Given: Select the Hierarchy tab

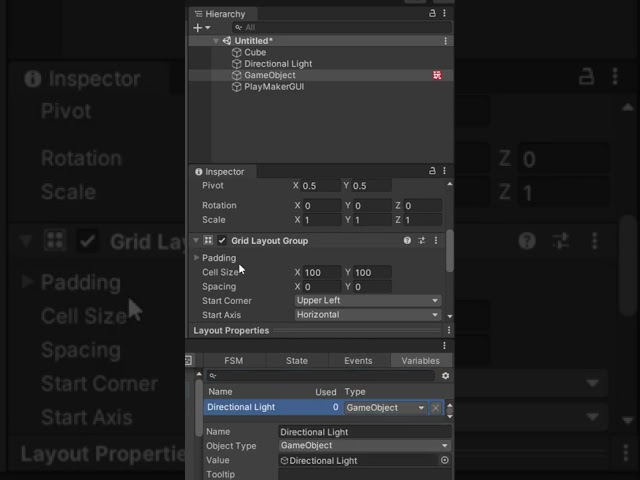Looking at the screenshot, I should click(x=223, y=14).
